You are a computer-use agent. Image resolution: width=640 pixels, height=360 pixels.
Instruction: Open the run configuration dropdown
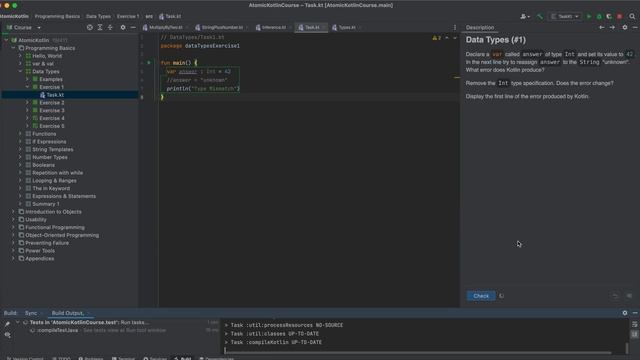(565, 16)
